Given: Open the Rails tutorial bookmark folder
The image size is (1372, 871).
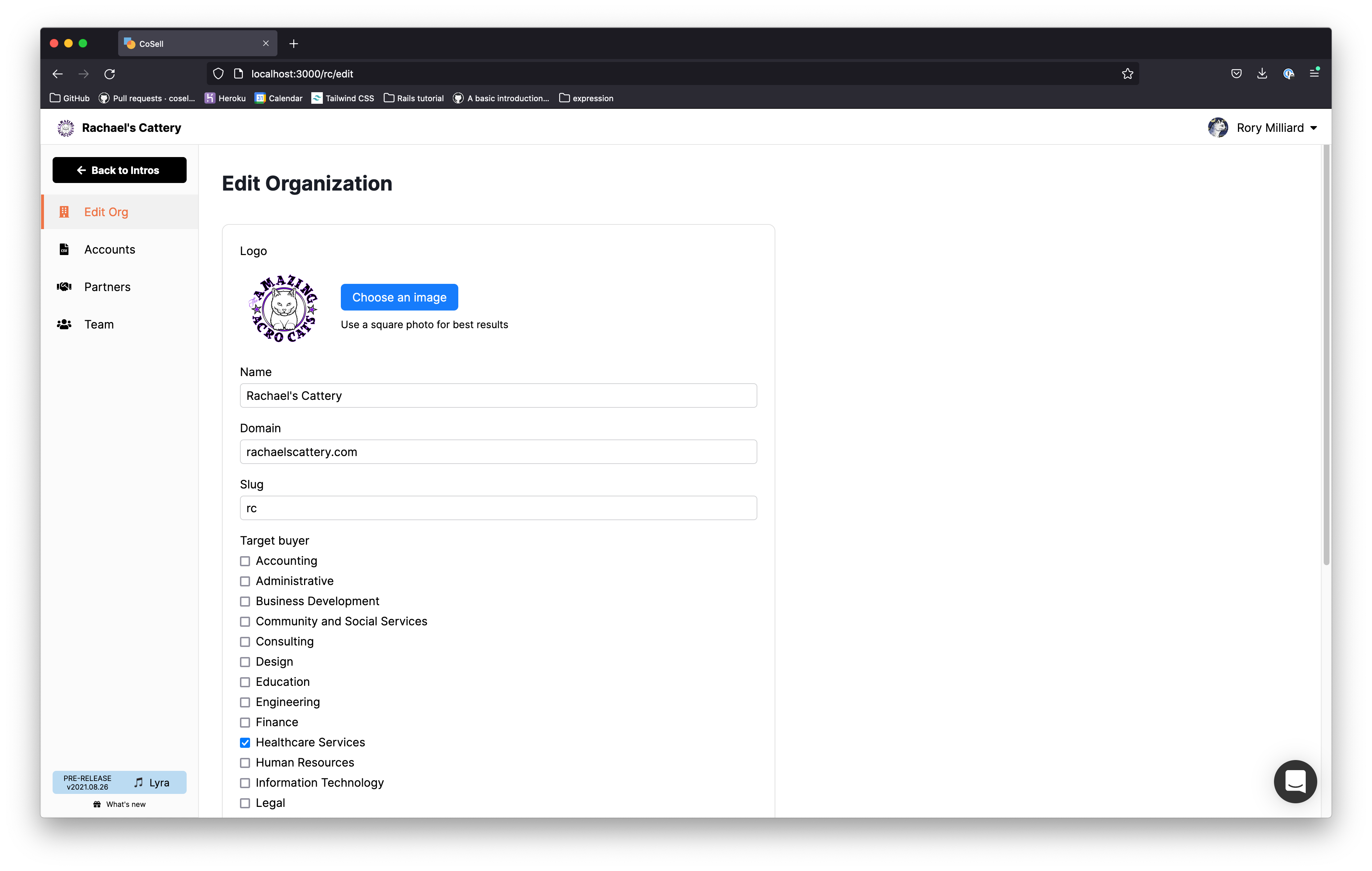Looking at the screenshot, I should point(414,99).
